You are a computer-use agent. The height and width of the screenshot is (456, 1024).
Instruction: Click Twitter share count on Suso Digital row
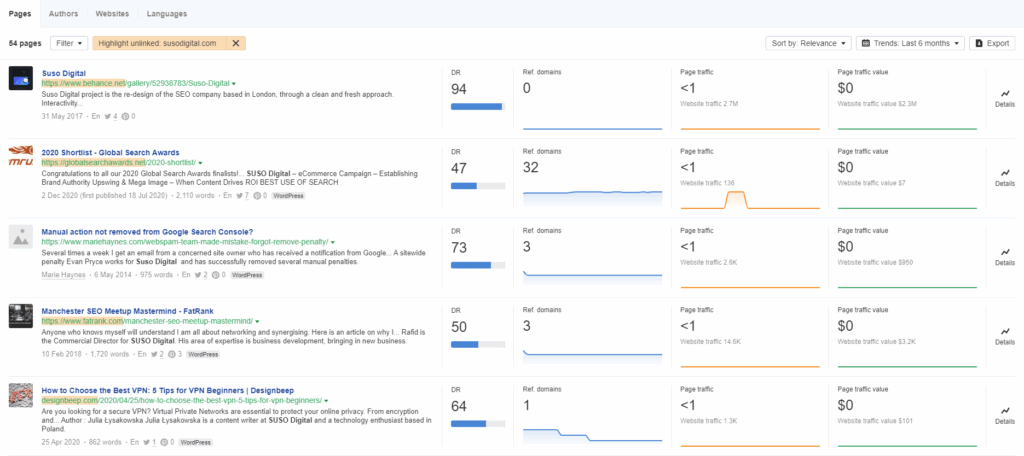click(114, 116)
